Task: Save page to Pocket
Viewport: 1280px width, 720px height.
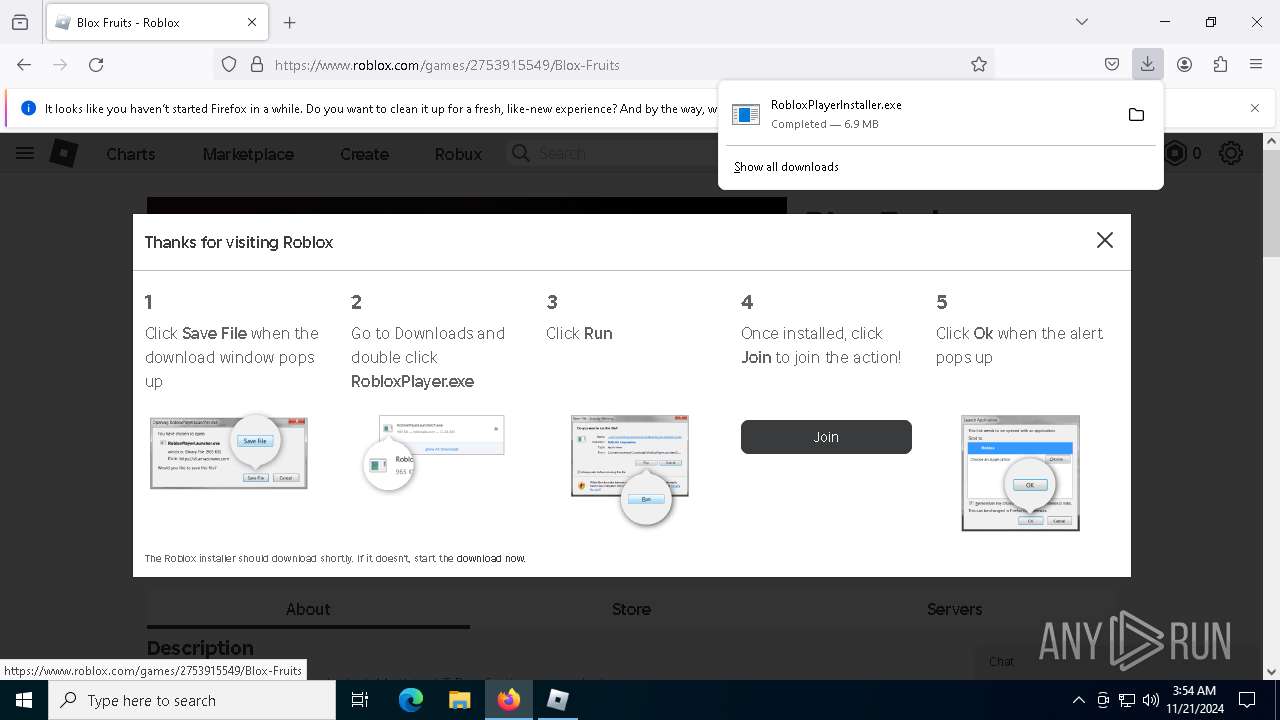Action: [x=1112, y=64]
